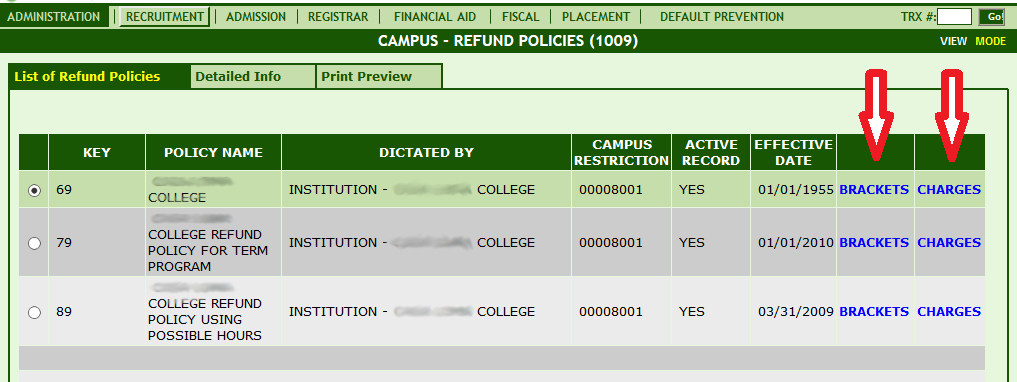Viewport: 1017px width, 382px height.
Task: Open BRACKETS link for policy 69
Action: tap(874, 190)
